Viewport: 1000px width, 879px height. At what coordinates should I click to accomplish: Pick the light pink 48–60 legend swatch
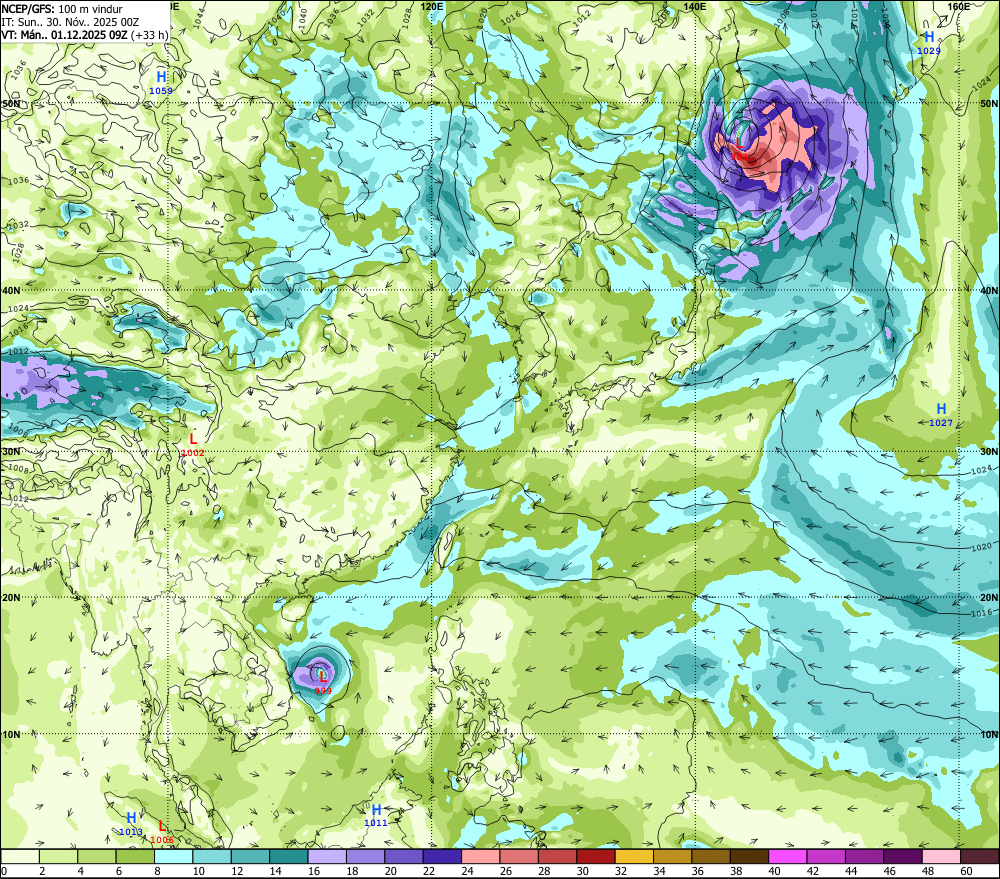click(941, 856)
